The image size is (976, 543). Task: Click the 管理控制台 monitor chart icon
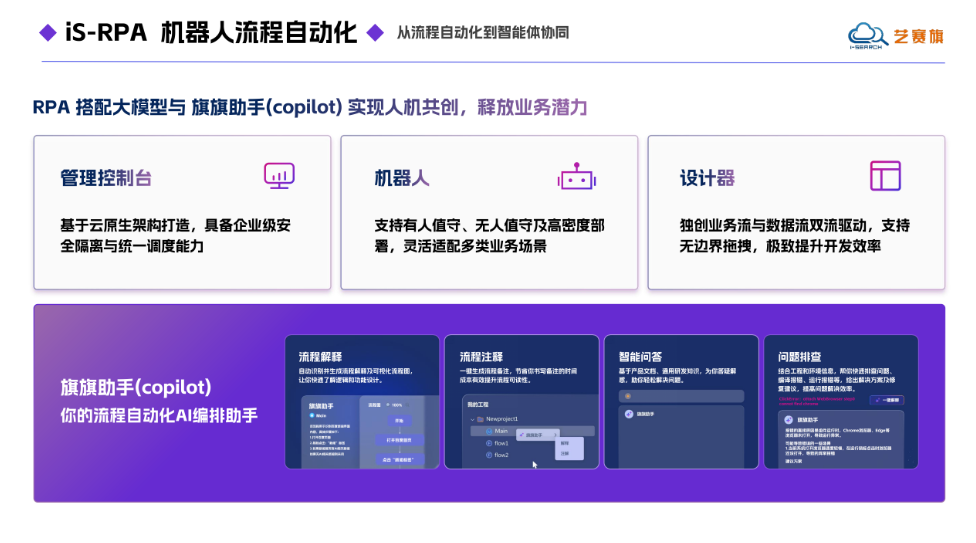(279, 176)
